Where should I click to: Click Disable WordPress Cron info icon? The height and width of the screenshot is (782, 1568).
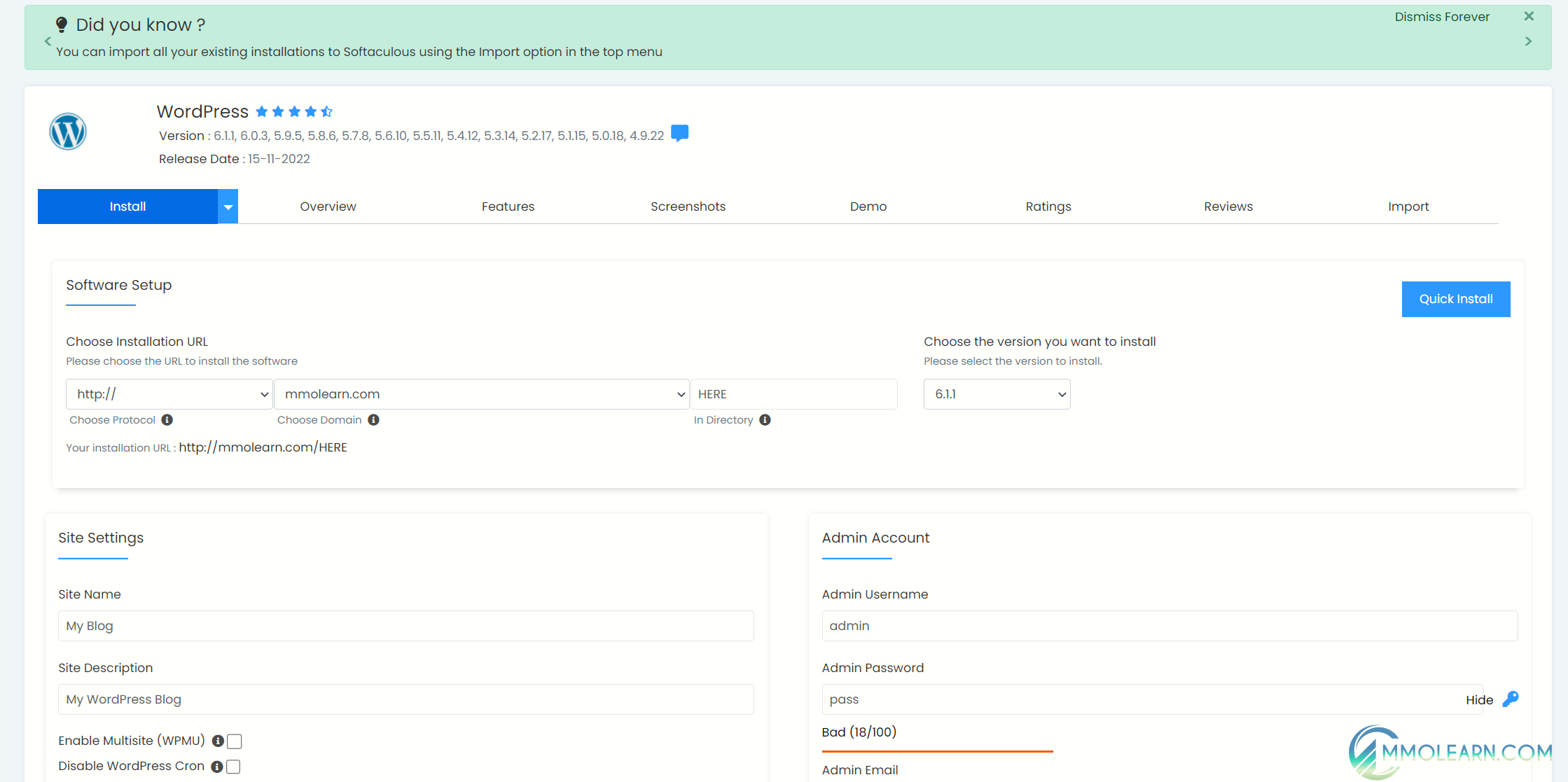point(217,767)
